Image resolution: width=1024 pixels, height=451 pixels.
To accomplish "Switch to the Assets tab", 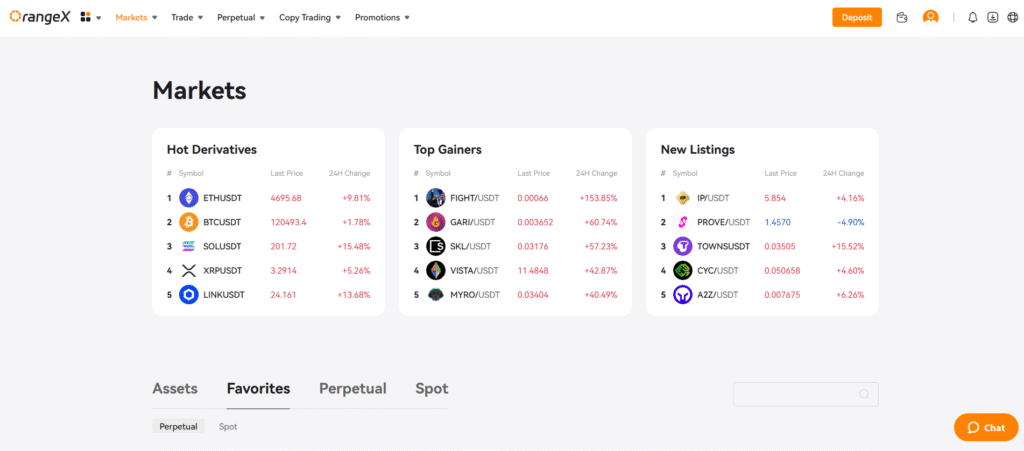I will (175, 389).
